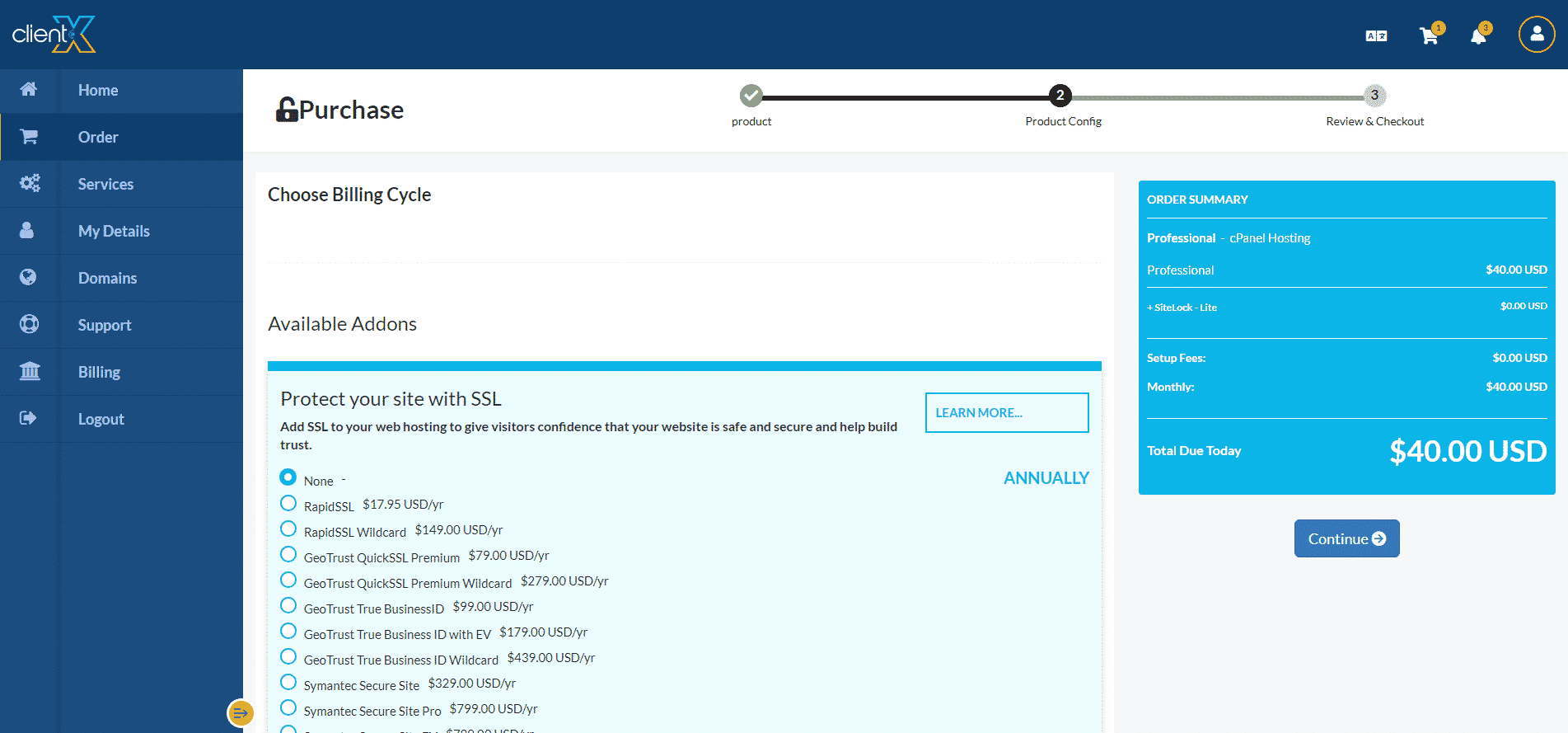Viewport: 1568px width, 733px height.
Task: Click the Home house icon in sidebar
Action: click(29, 90)
